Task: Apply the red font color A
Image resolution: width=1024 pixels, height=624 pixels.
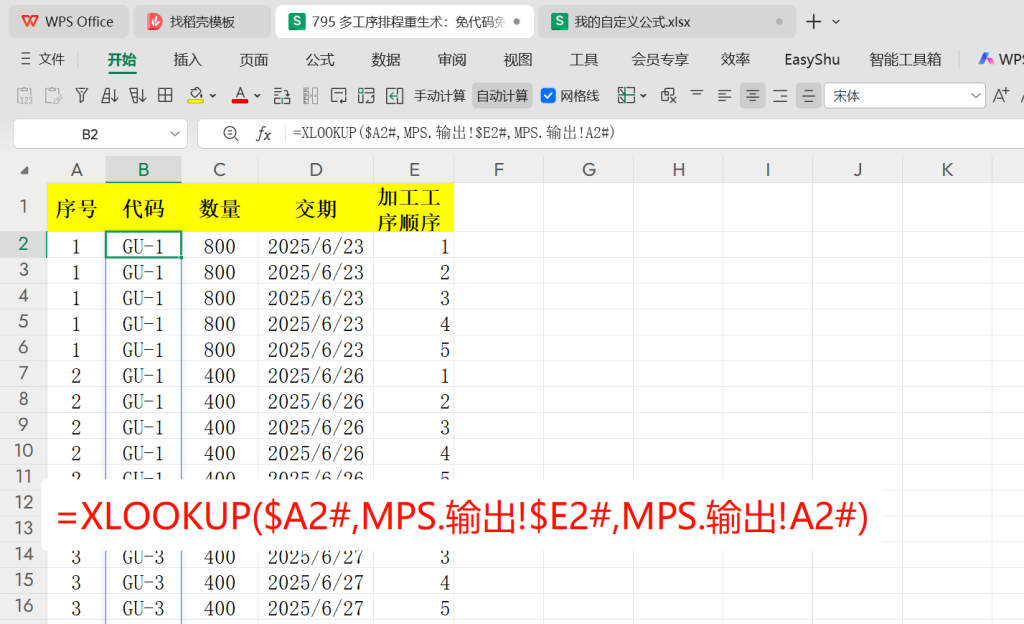Action: [x=240, y=96]
